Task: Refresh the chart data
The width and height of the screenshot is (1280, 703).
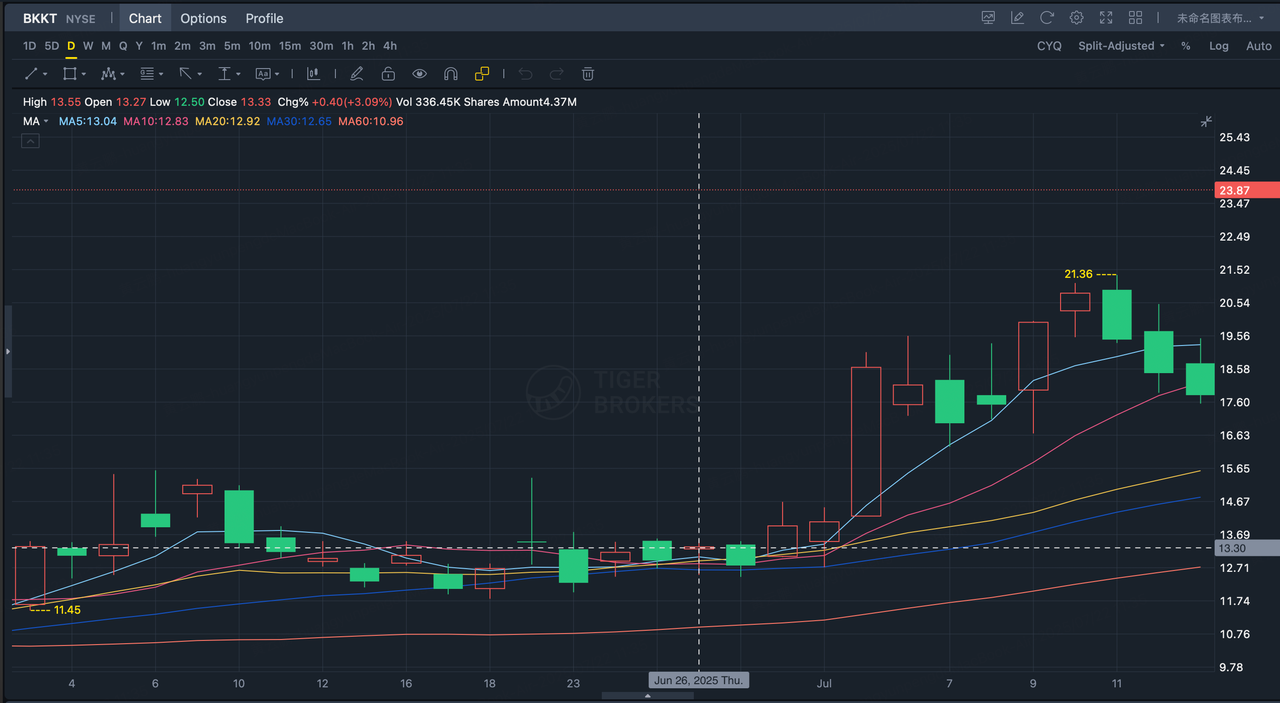Action: coord(1047,17)
